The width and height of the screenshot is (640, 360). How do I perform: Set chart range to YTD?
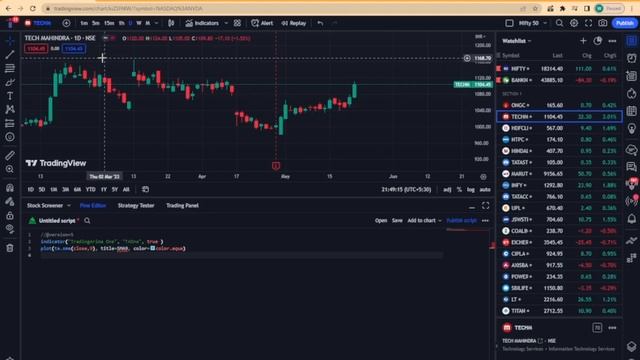tap(91, 189)
